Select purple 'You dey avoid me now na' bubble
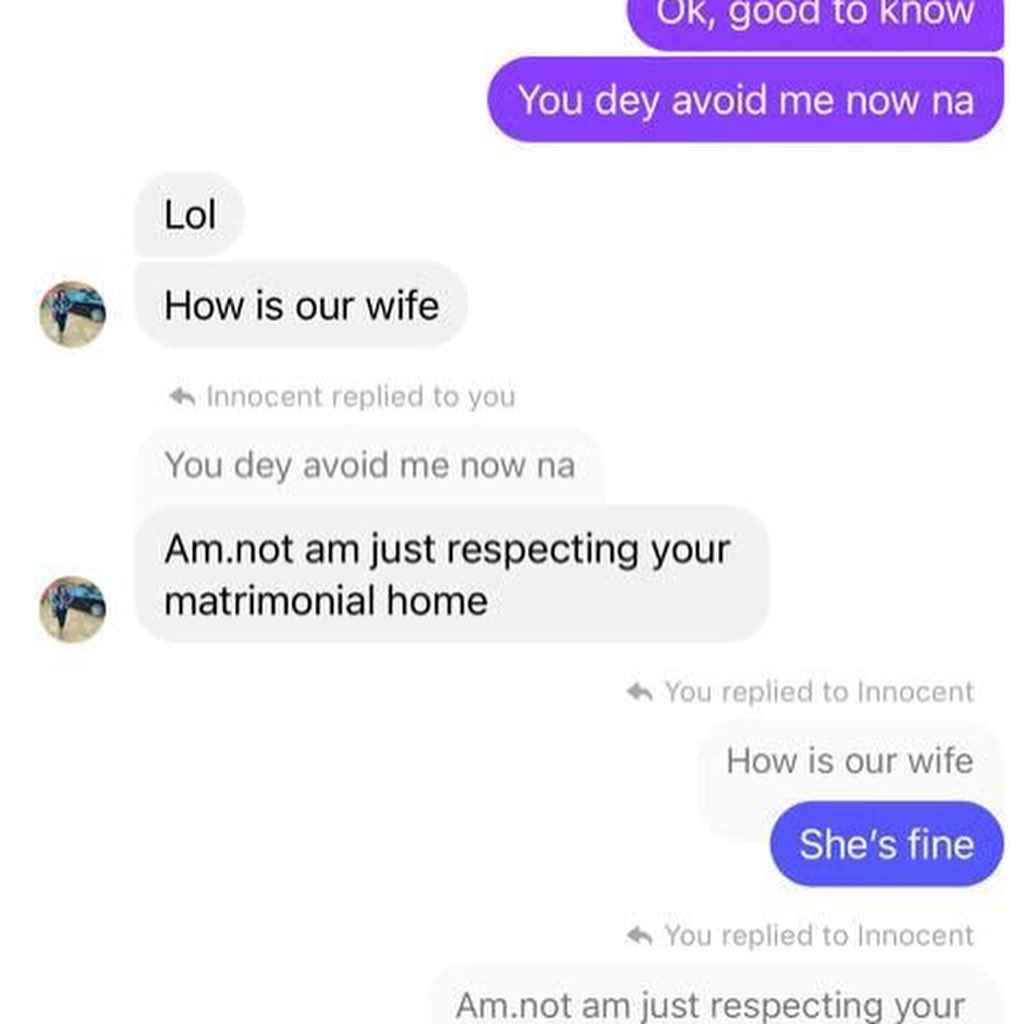The height and width of the screenshot is (1024, 1024). click(x=745, y=100)
